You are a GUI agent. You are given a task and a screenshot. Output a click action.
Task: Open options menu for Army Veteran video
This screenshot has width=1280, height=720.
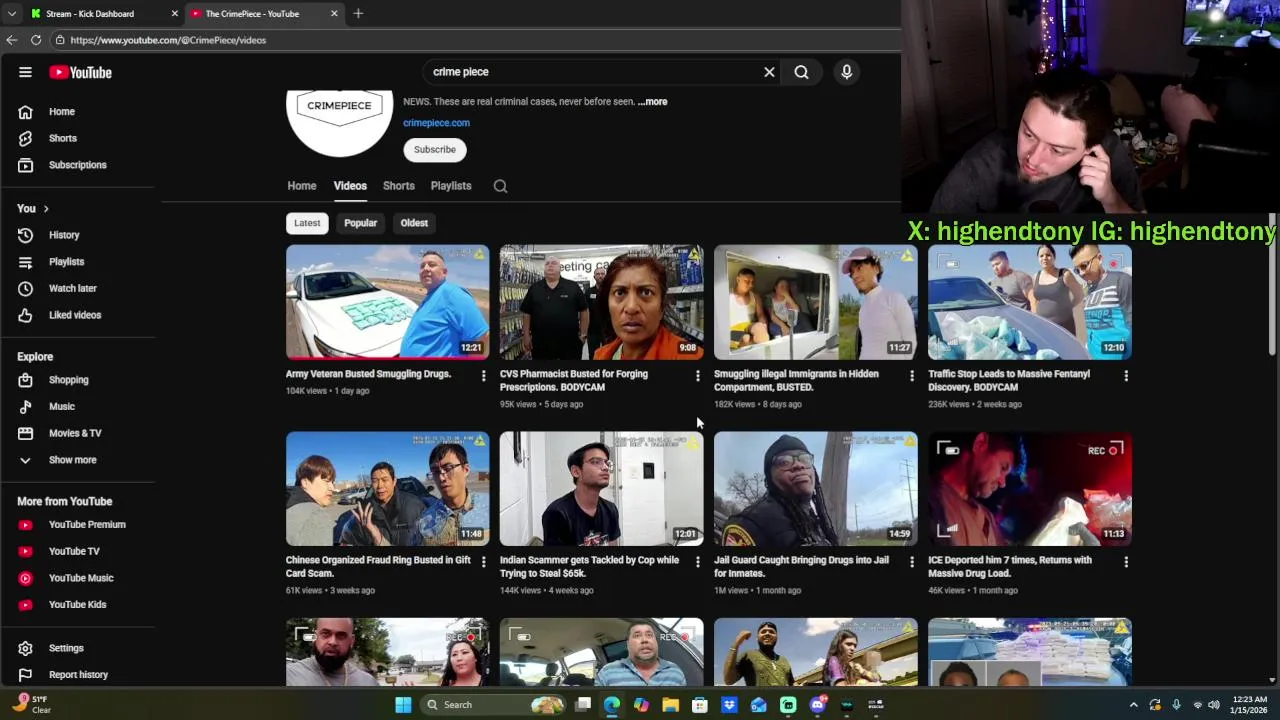[x=484, y=376]
